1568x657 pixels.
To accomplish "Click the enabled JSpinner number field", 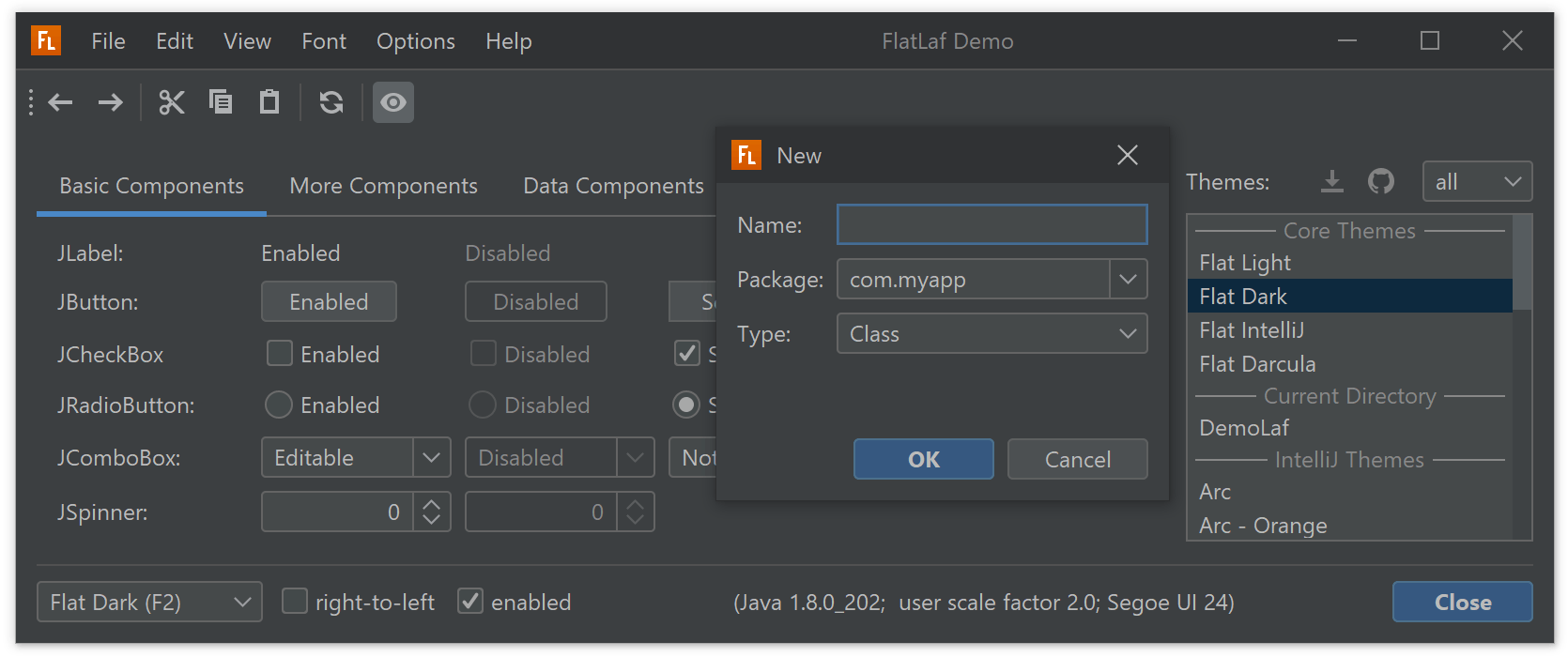I will point(337,512).
